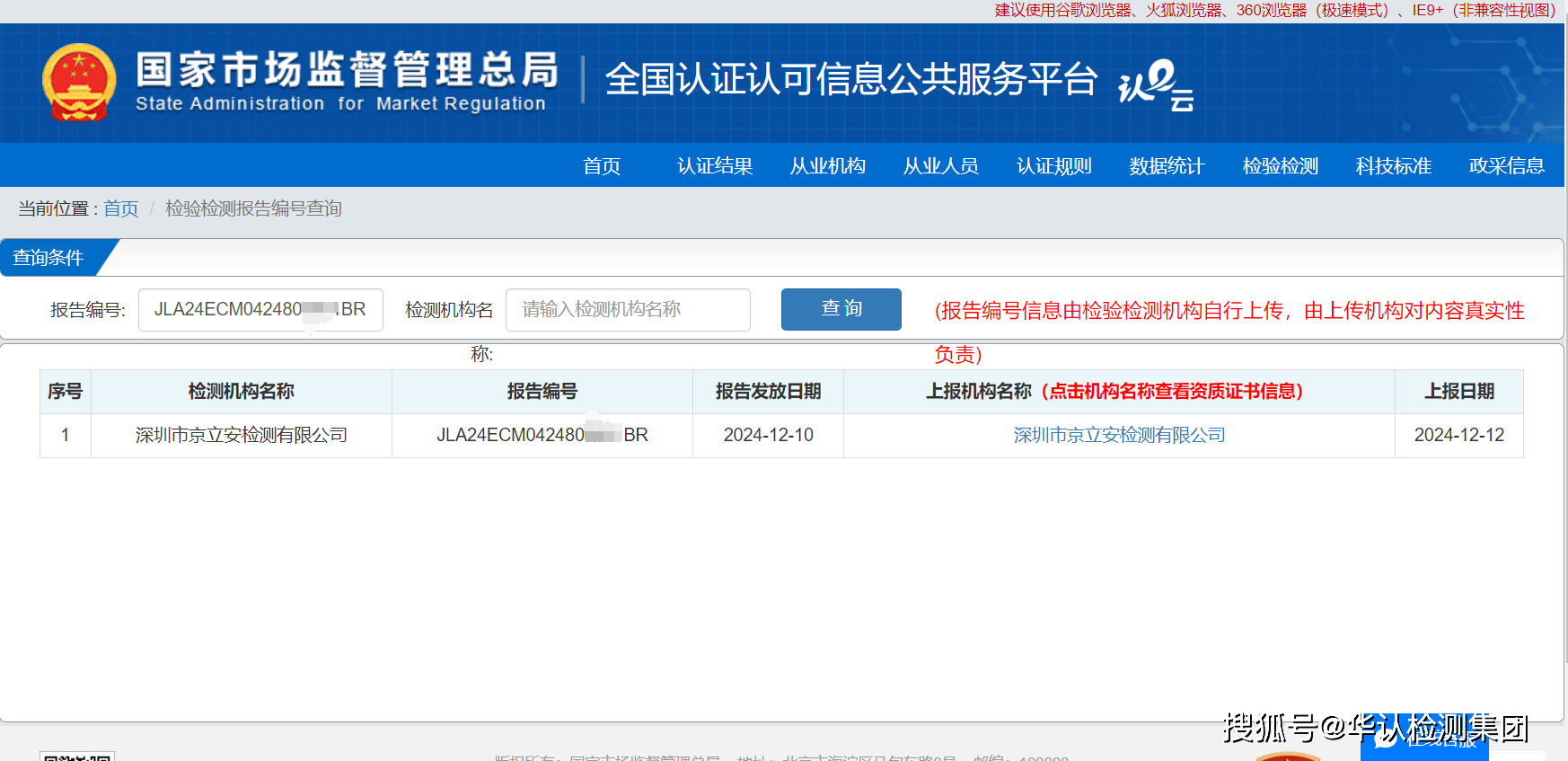Click the national emblem logo
Viewport: 1568px width, 761px height.
point(79,83)
